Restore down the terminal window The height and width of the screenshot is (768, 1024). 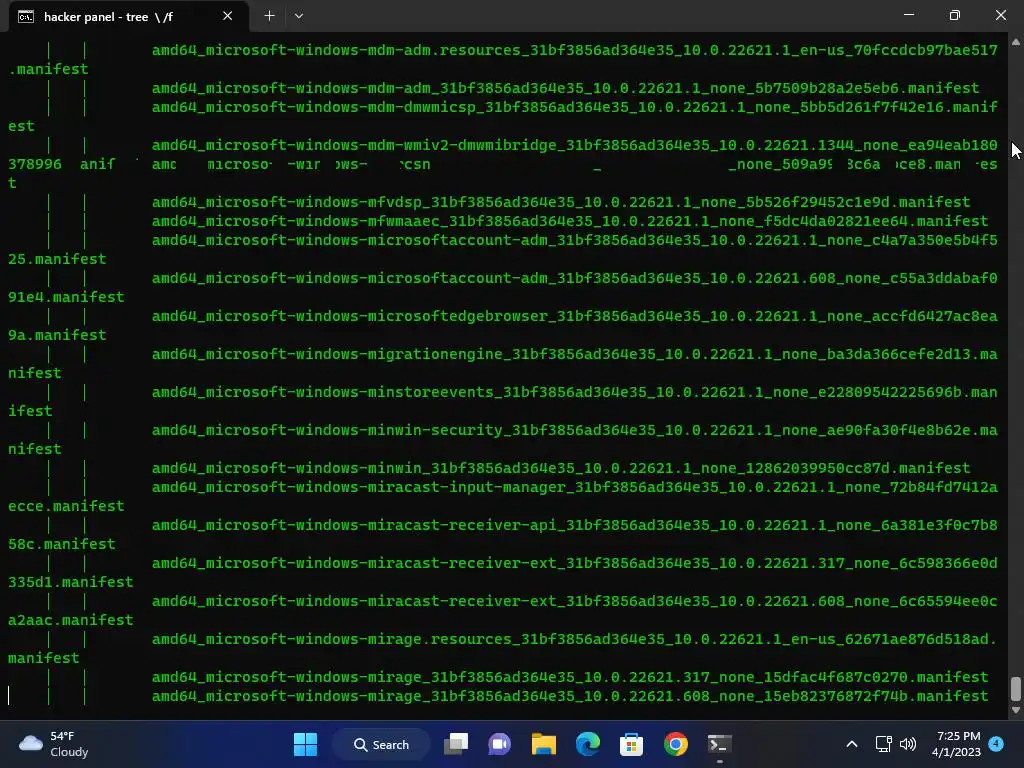pos(955,15)
